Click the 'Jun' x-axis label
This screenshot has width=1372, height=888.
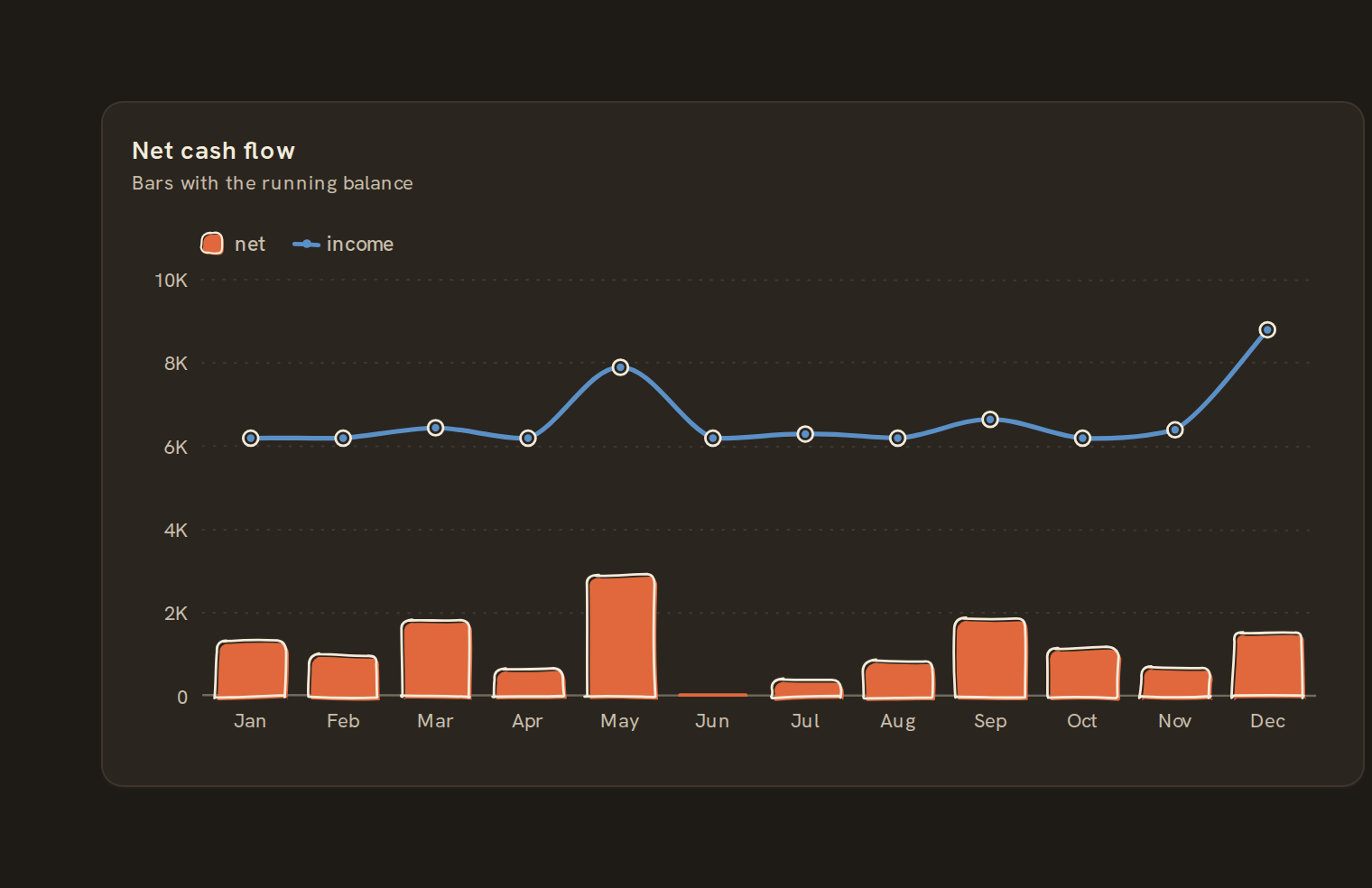[712, 721]
